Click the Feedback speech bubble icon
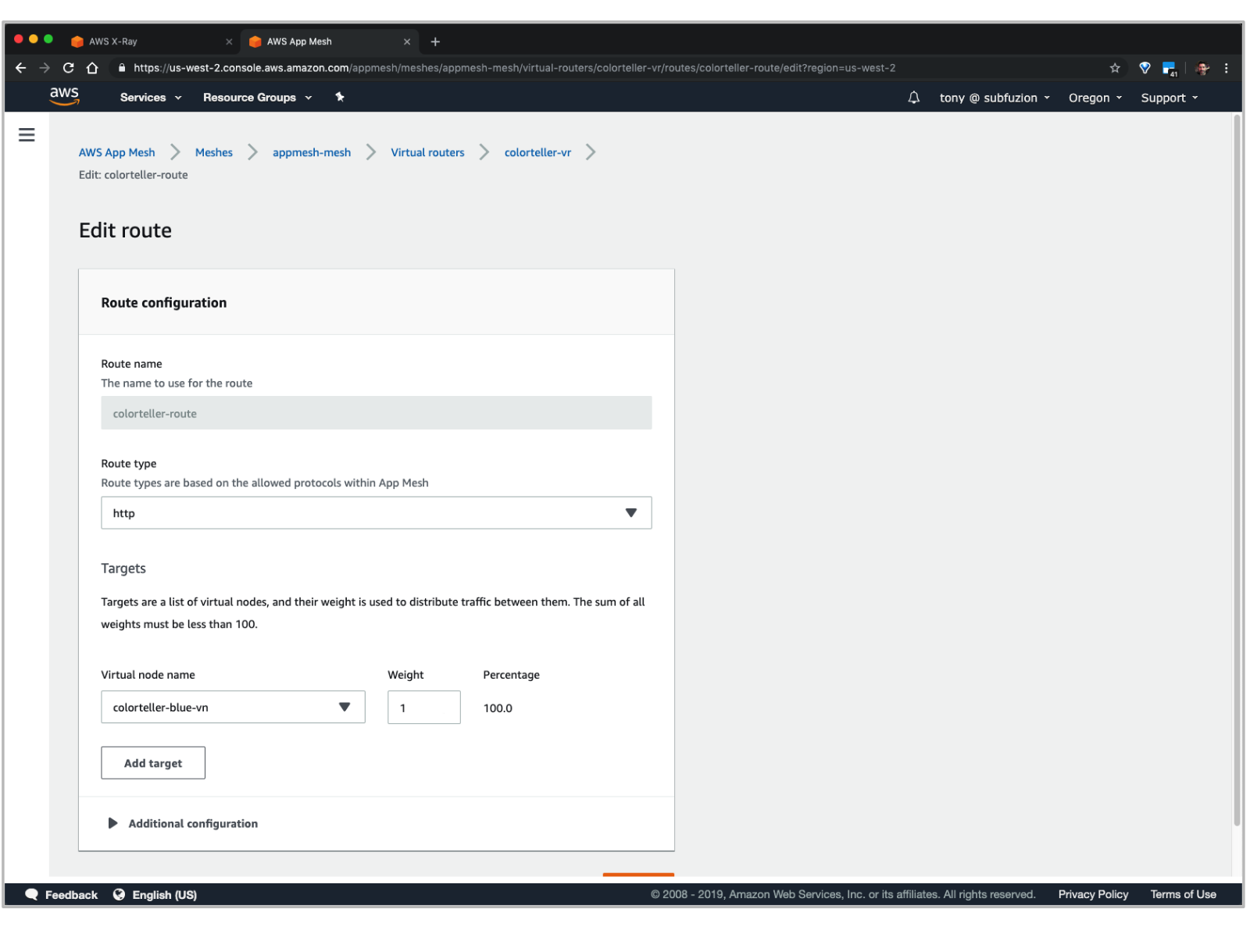The width and height of the screenshot is (1250, 952). (31, 894)
